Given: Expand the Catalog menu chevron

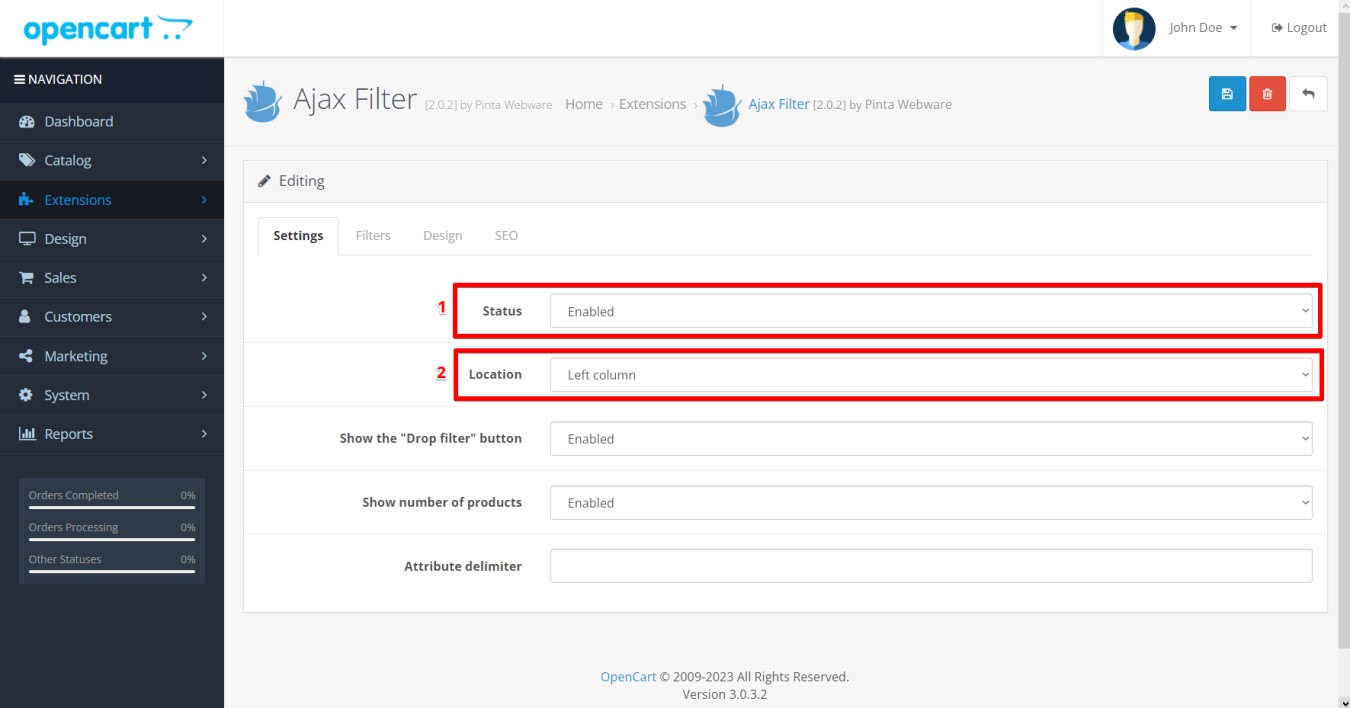Looking at the screenshot, I should pyautogui.click(x=204, y=161).
